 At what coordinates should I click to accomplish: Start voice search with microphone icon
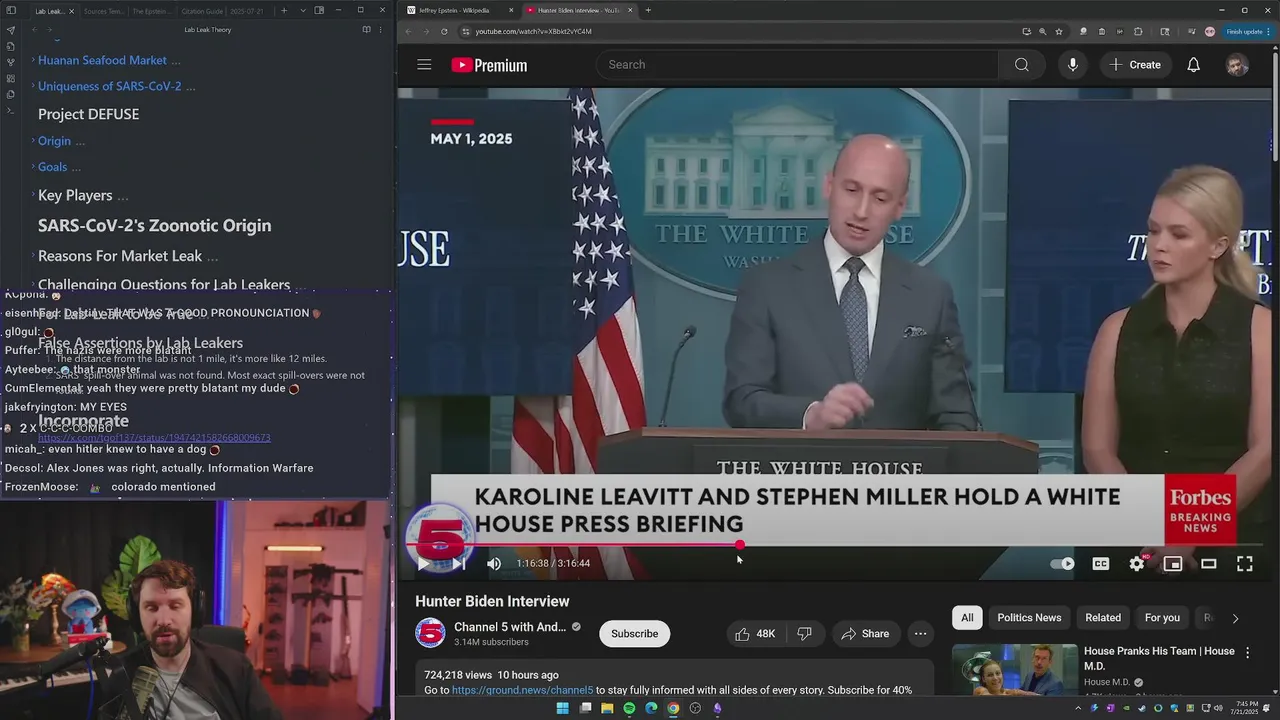coord(1072,65)
